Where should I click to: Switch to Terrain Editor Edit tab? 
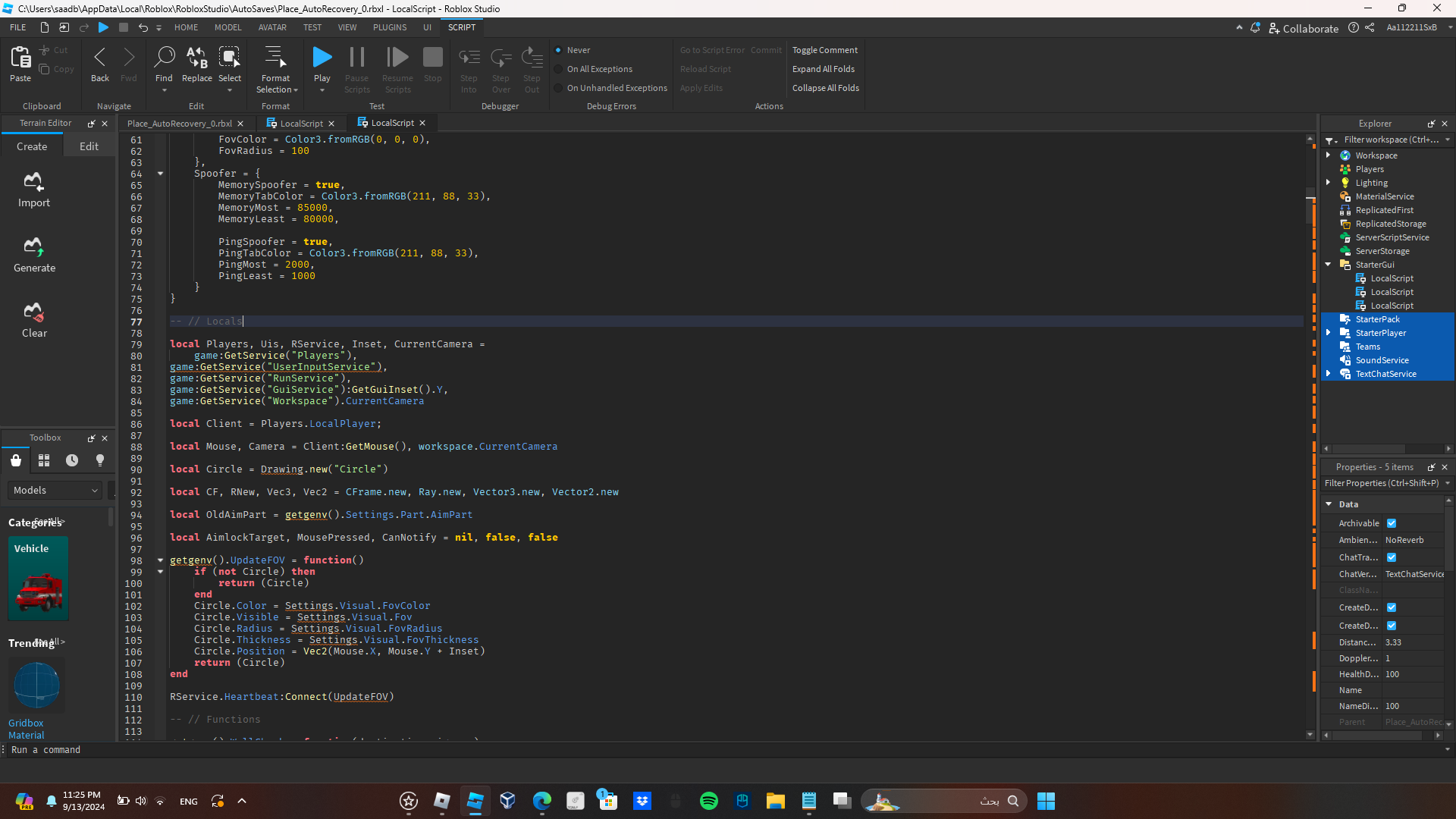pyautogui.click(x=89, y=147)
